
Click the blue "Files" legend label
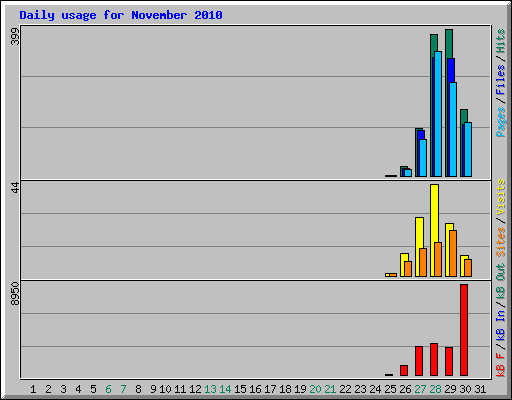[500, 80]
